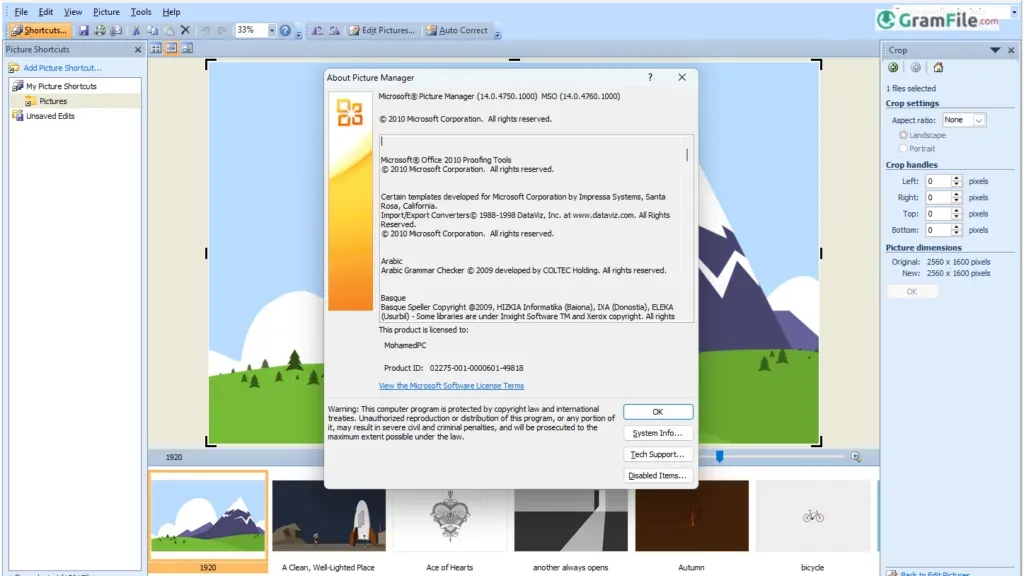This screenshot has width=1024, height=576.
Task: Increase the Top crop handle value
Action: point(956,210)
